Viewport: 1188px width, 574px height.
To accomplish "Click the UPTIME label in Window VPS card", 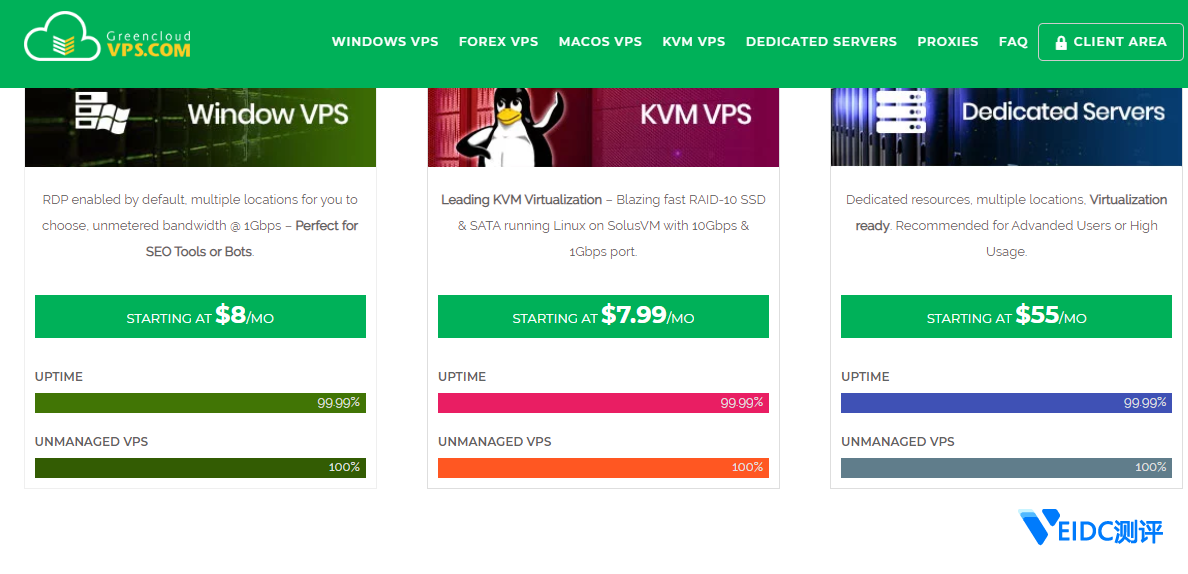I will pos(59,376).
